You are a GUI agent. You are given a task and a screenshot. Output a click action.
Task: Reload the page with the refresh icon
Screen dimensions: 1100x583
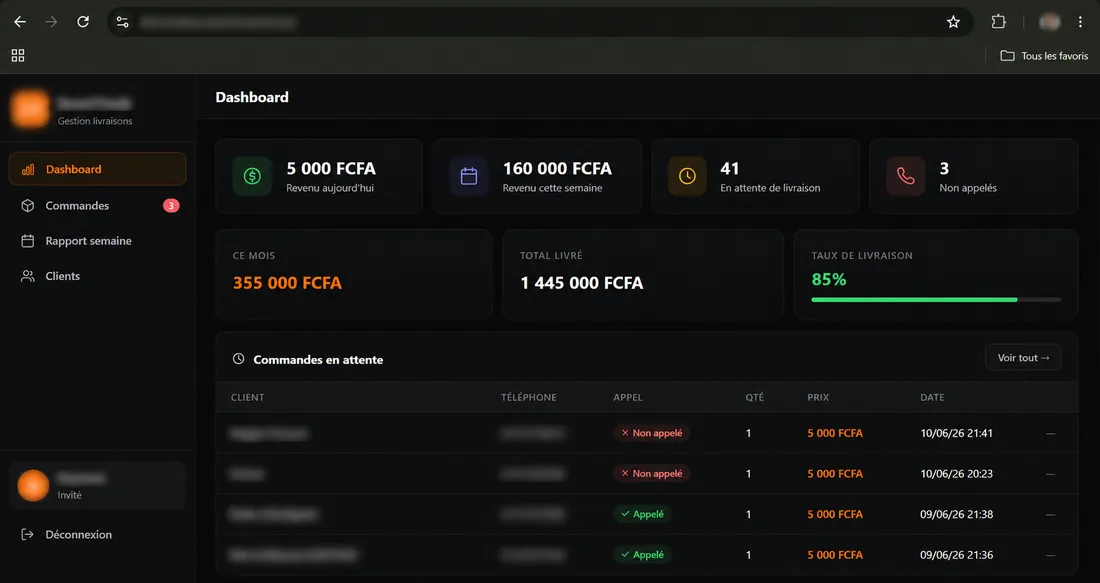tap(83, 22)
